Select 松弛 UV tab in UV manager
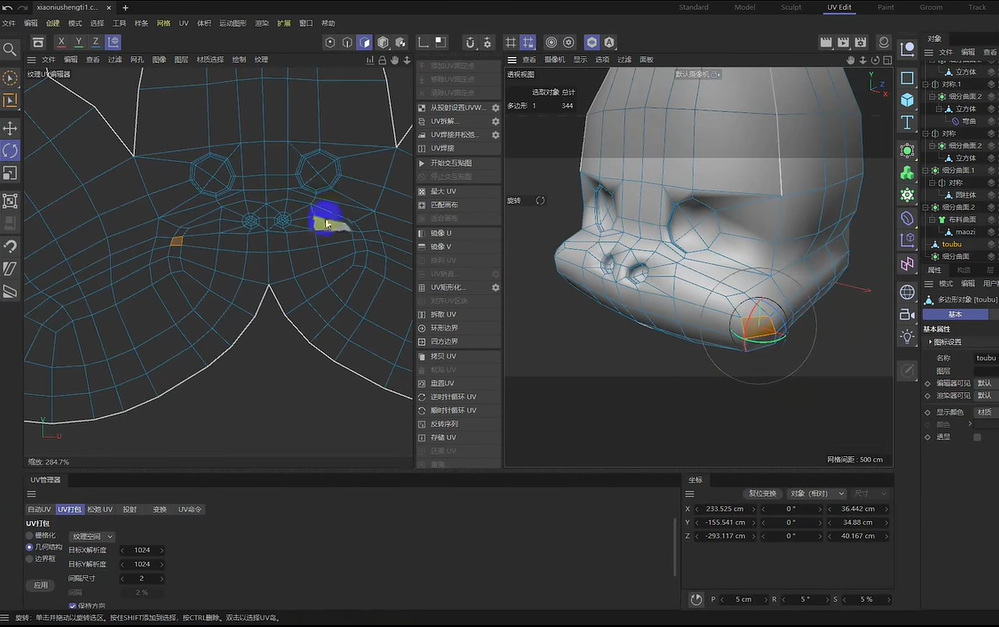The height and width of the screenshot is (627, 999). point(100,509)
